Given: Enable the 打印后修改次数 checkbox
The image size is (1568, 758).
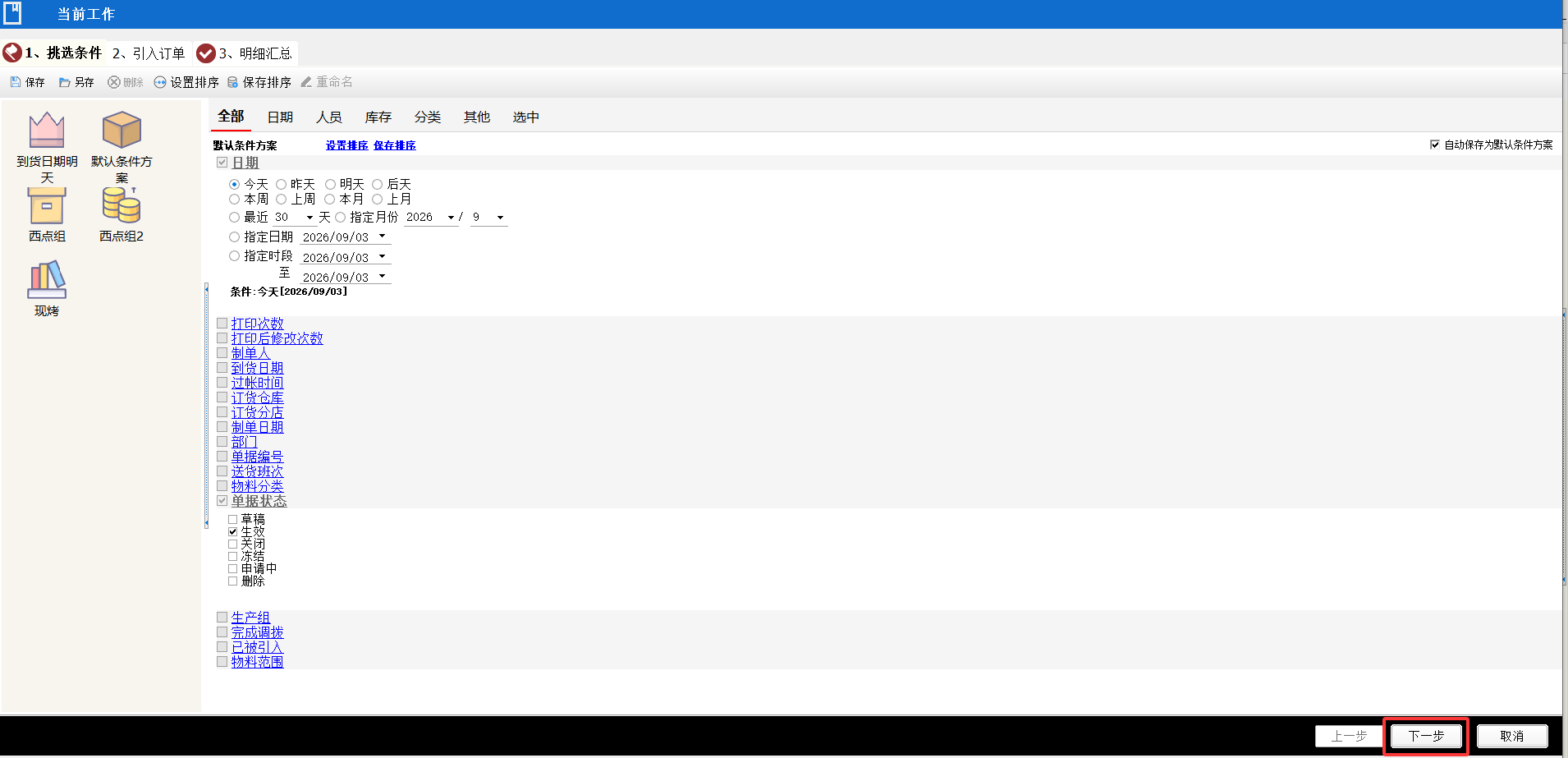Looking at the screenshot, I should [222, 338].
